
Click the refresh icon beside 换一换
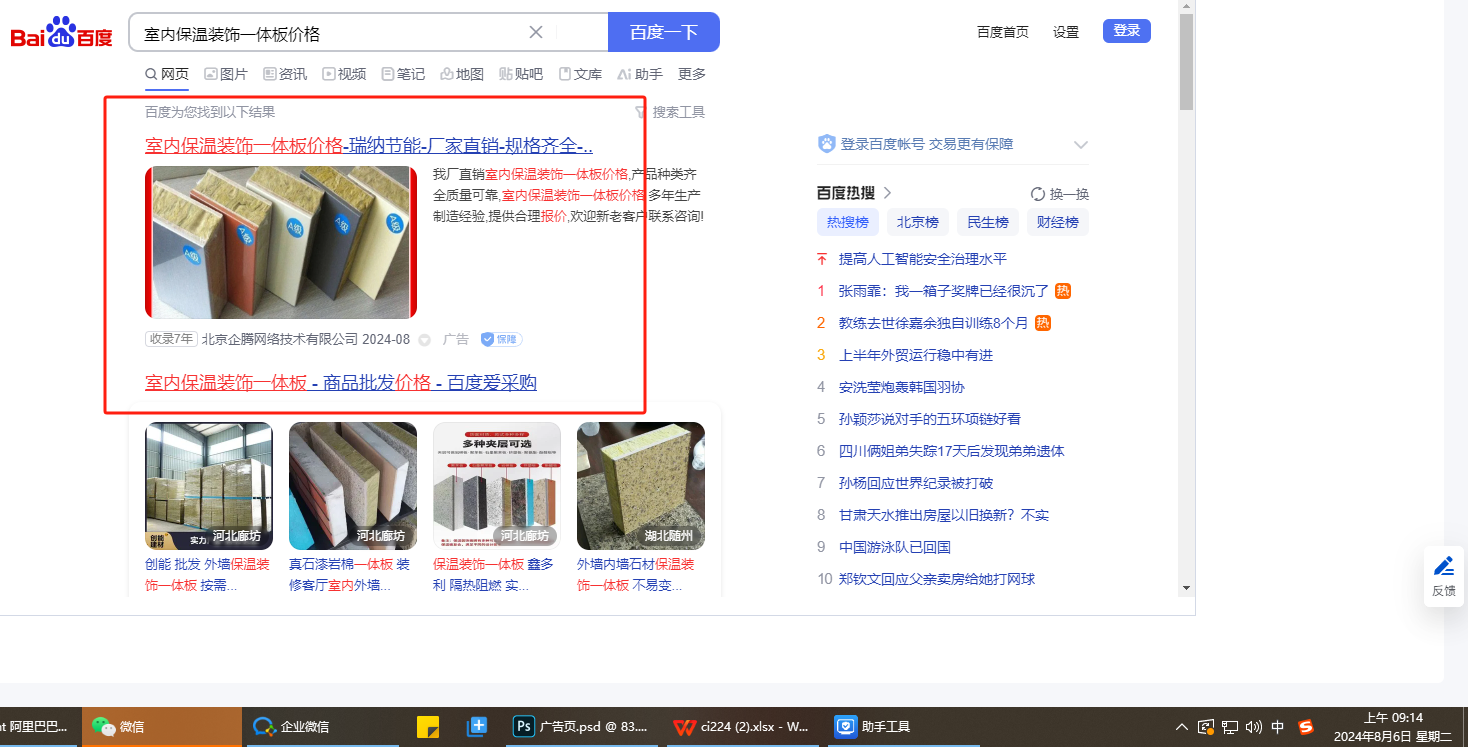tap(1038, 194)
